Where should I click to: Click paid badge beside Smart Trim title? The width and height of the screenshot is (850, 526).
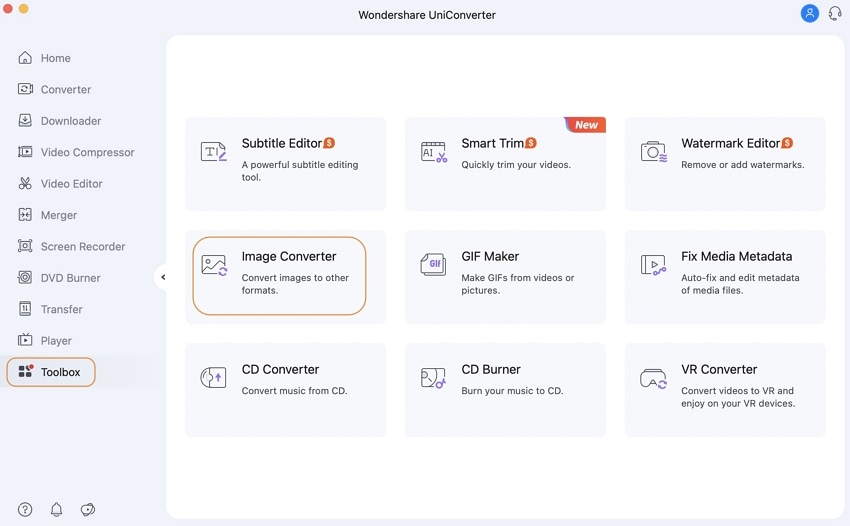[x=531, y=143]
